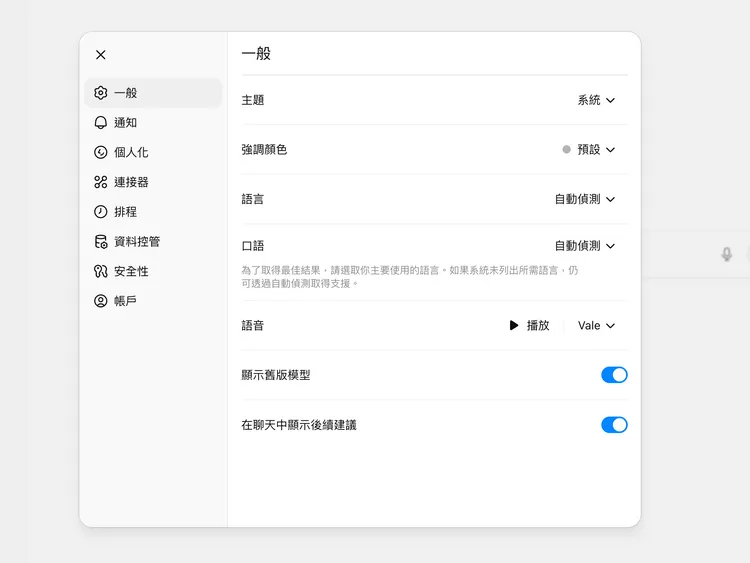Toggle the 在聊天中顯示後續建議 switch

[614, 425]
